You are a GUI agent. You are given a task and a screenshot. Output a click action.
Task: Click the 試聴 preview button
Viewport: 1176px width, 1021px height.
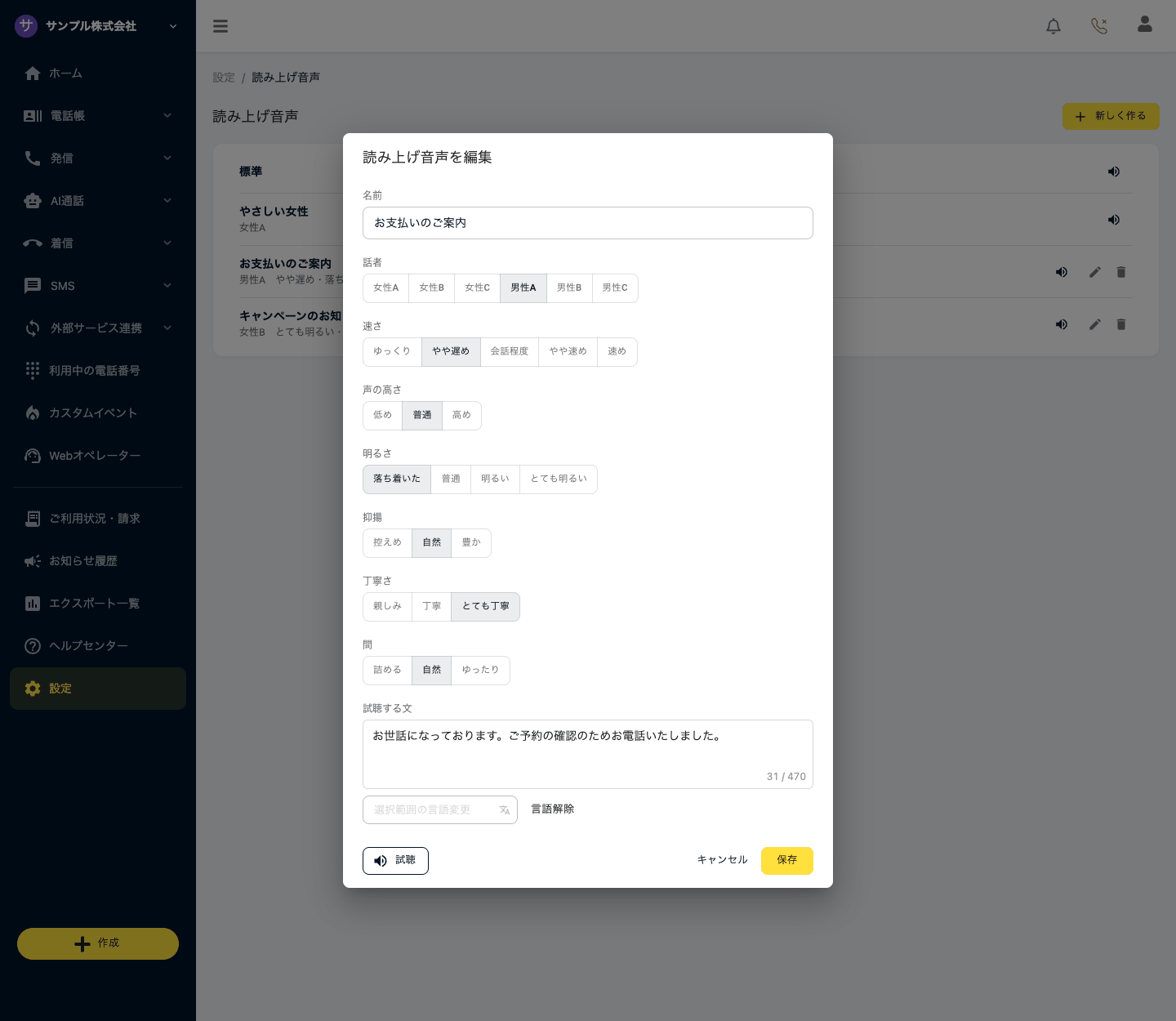[x=395, y=861]
